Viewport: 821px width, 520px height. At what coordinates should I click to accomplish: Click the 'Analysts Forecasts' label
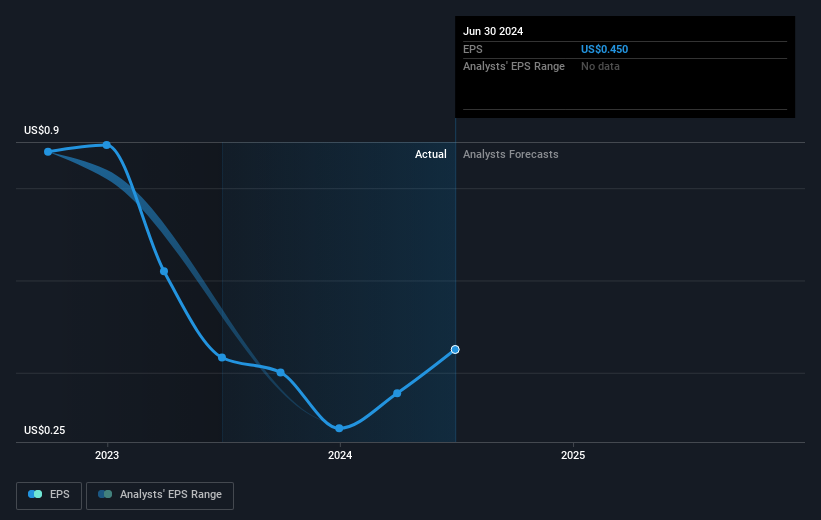511,154
